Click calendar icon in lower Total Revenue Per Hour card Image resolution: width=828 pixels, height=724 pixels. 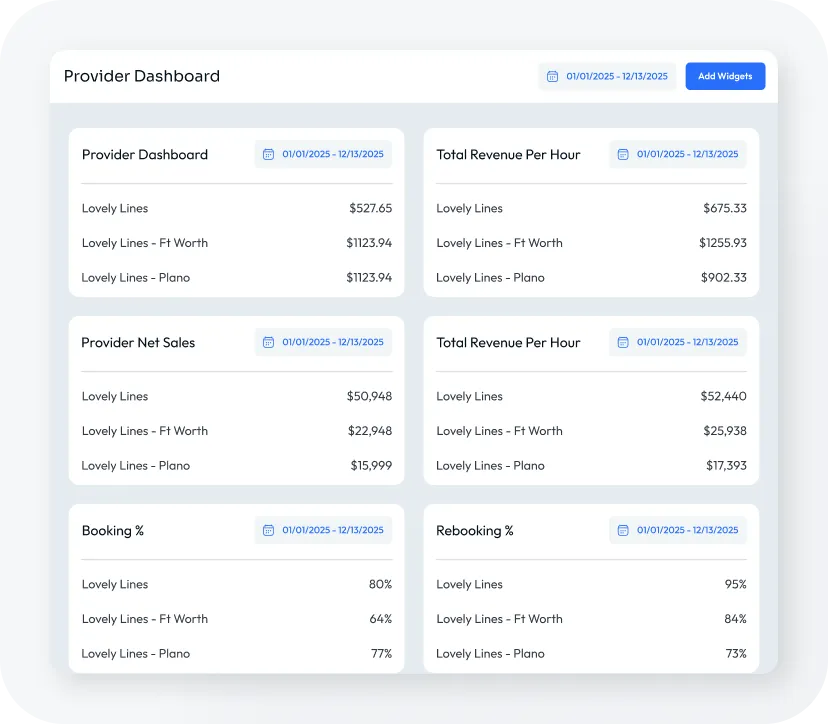[x=623, y=342]
